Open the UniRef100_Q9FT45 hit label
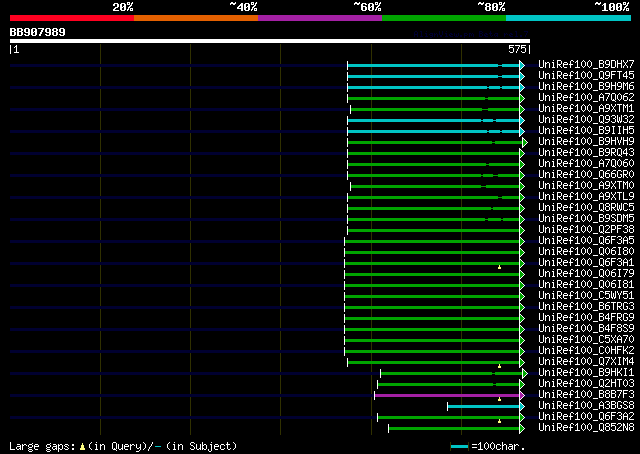 pos(586,75)
